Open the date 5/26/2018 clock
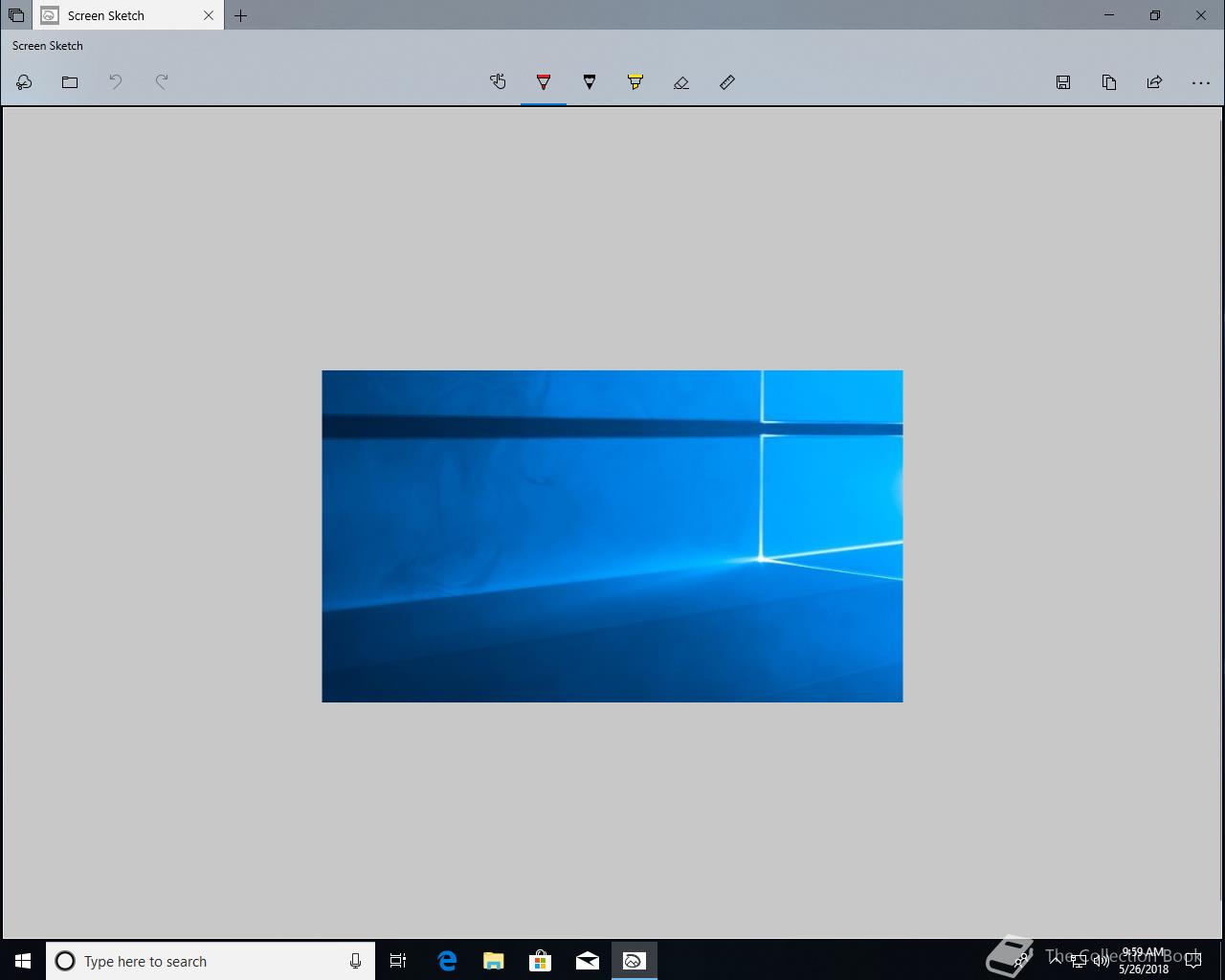Image resolution: width=1225 pixels, height=980 pixels. click(1144, 961)
